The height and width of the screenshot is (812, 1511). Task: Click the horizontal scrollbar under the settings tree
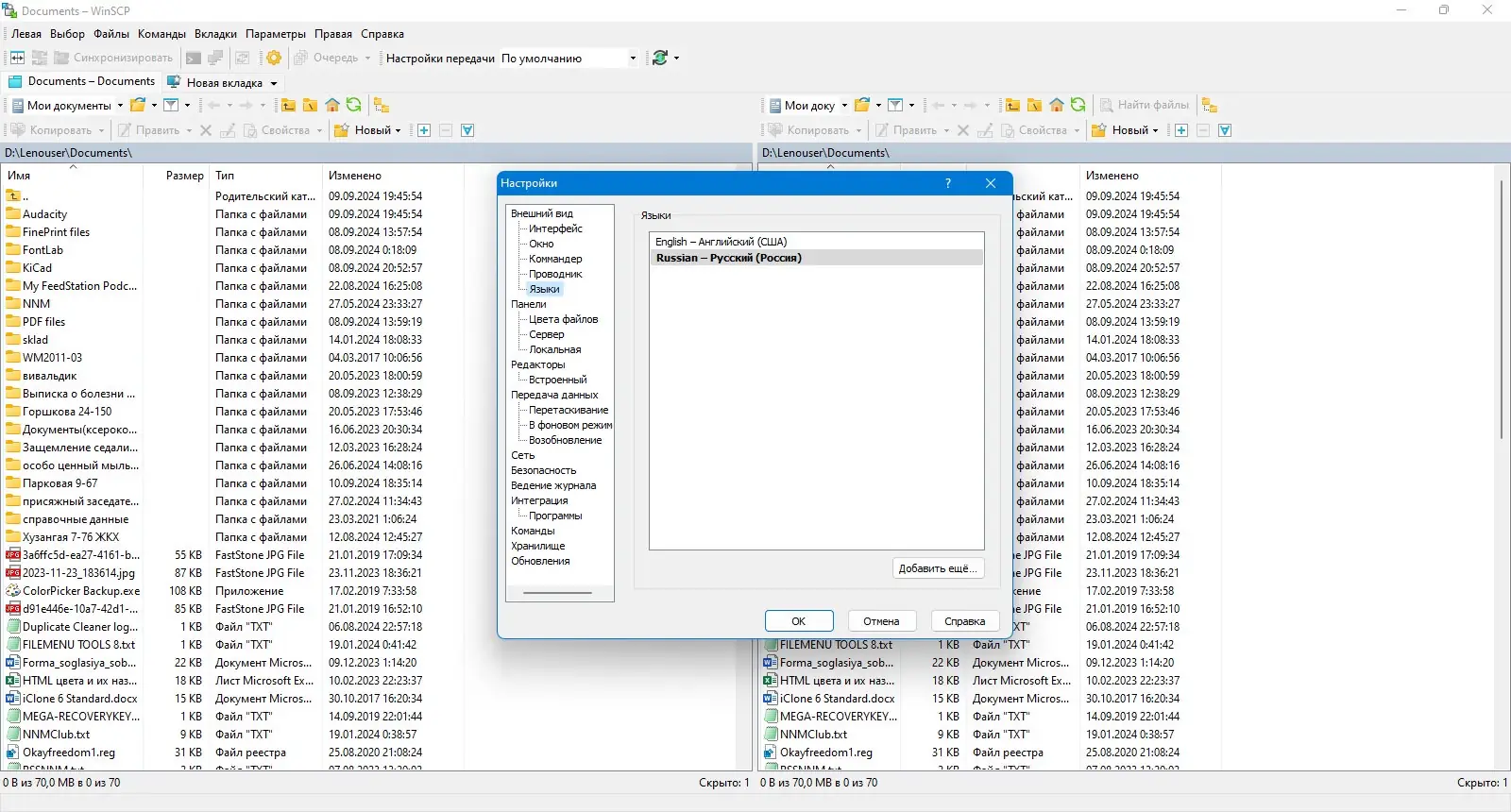tap(557, 593)
